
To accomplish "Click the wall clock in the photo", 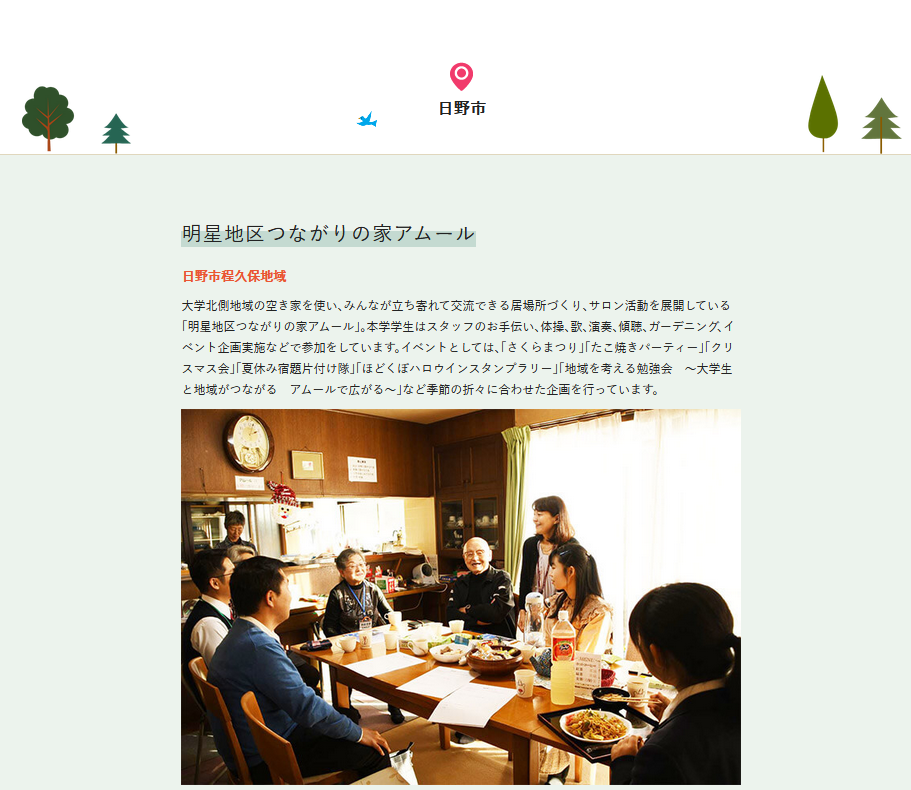I will [x=250, y=443].
